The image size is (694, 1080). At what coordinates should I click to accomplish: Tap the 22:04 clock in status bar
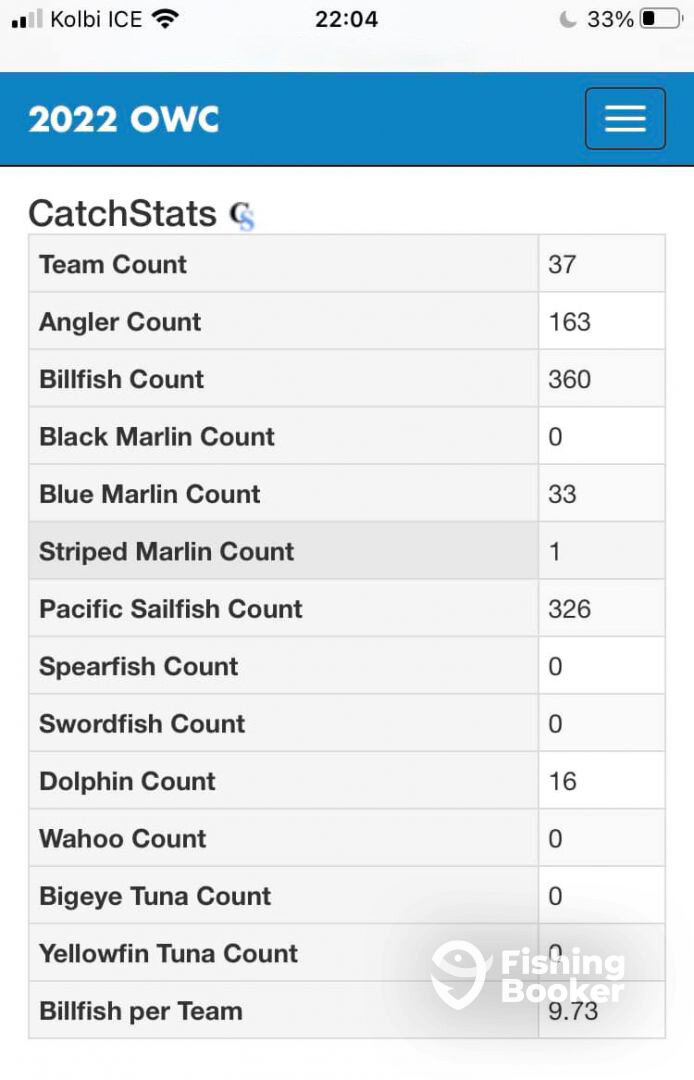click(346, 19)
